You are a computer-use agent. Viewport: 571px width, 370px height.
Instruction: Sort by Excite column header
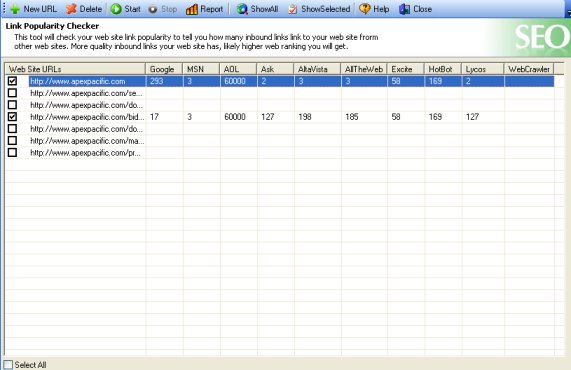pos(406,69)
